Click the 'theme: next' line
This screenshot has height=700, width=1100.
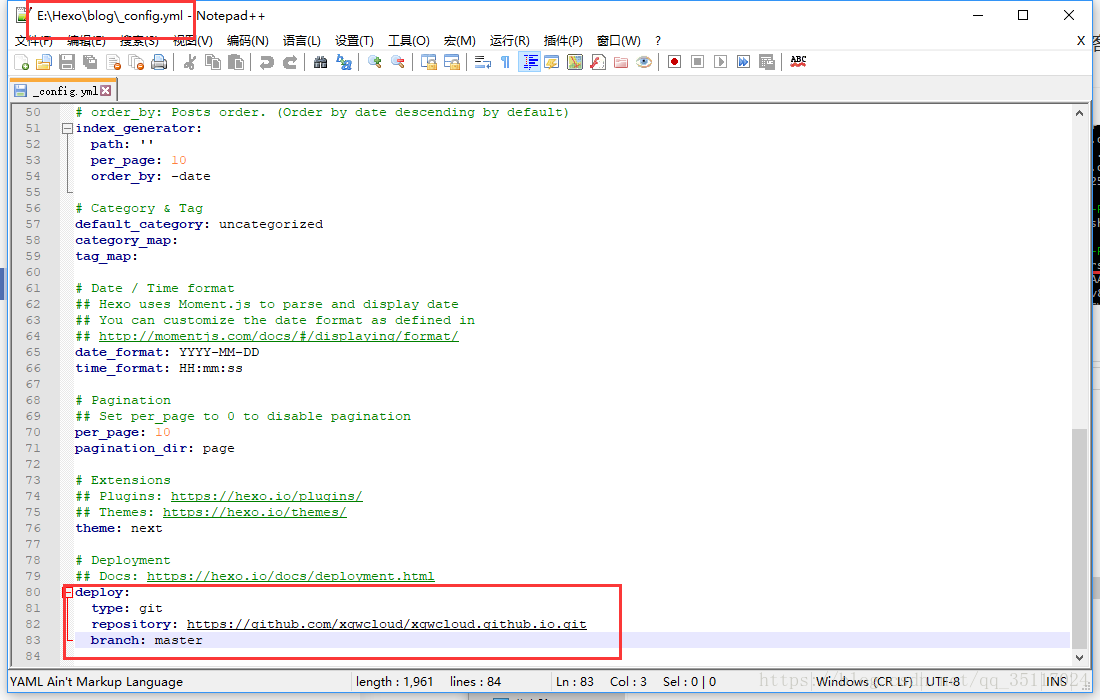tap(119, 529)
